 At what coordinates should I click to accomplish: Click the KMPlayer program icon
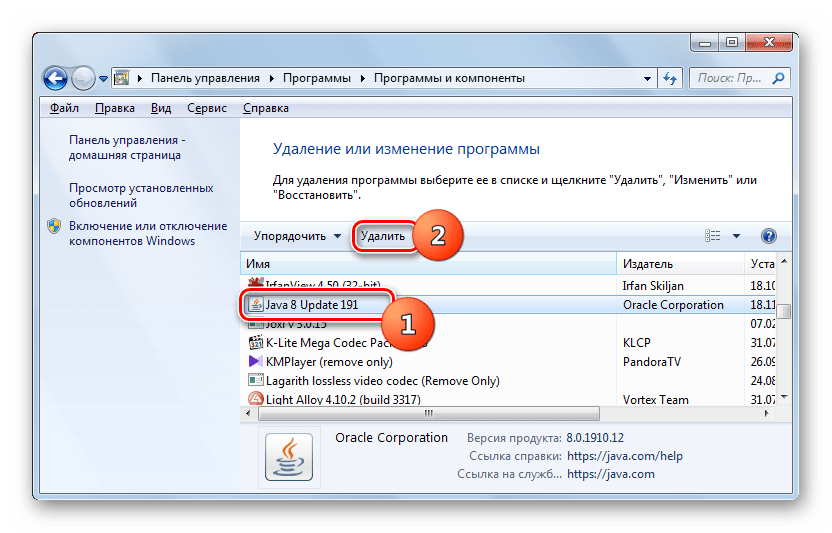pos(255,361)
